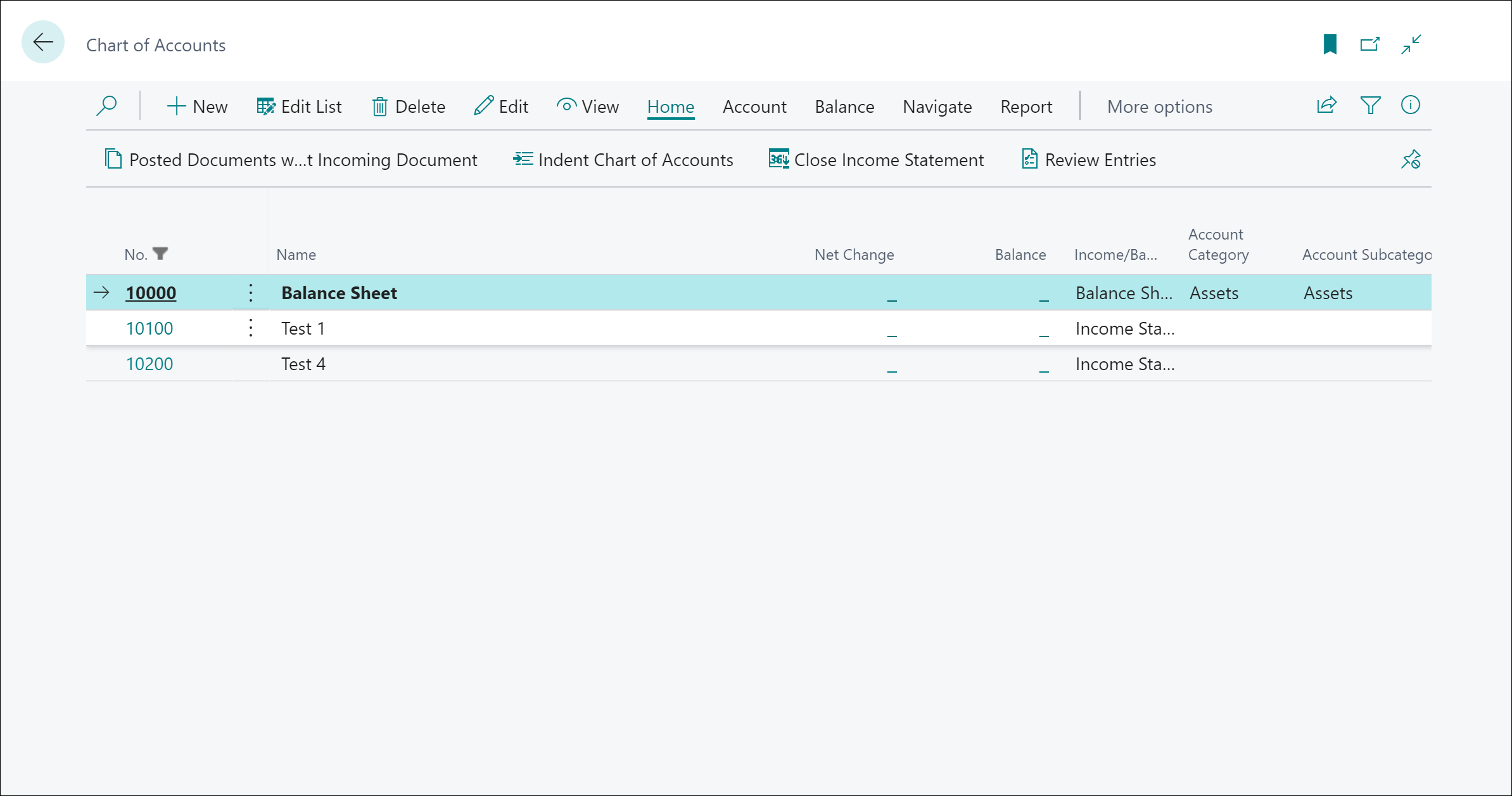Show the information FactBox icon
Screen dimensions: 1512x796
coord(1411,105)
